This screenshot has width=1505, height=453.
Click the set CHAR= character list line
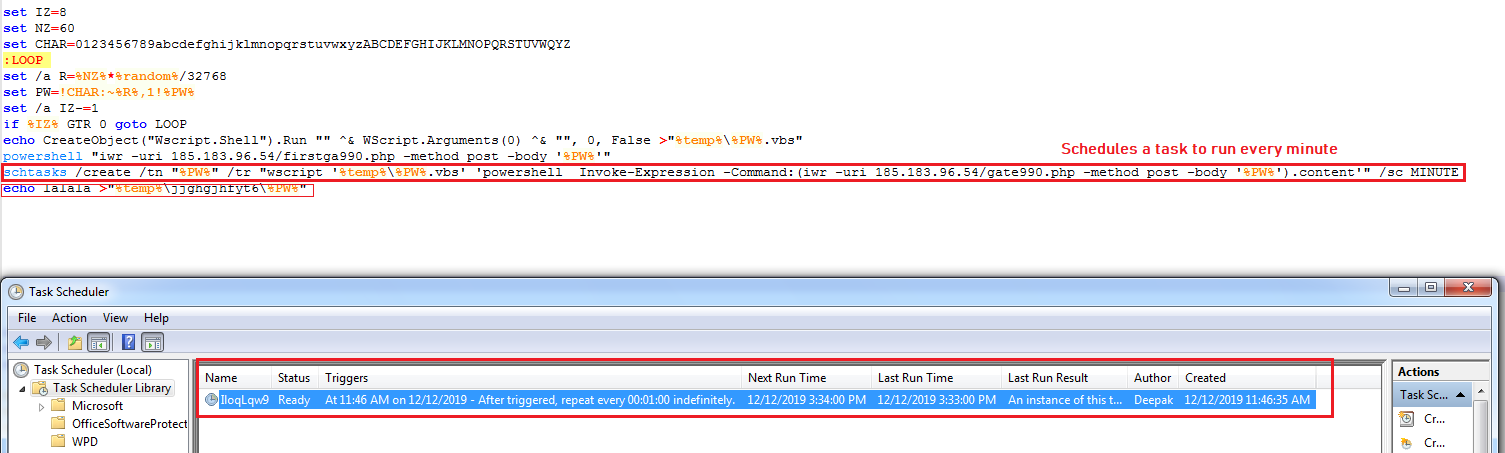(x=287, y=44)
